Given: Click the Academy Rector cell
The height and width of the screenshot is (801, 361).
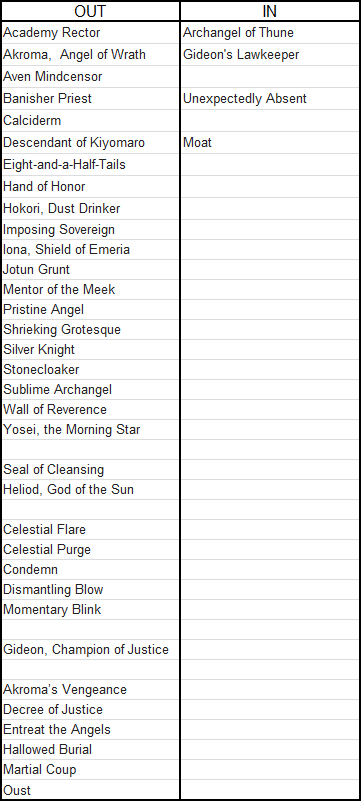Looking at the screenshot, I should (x=90, y=33).
